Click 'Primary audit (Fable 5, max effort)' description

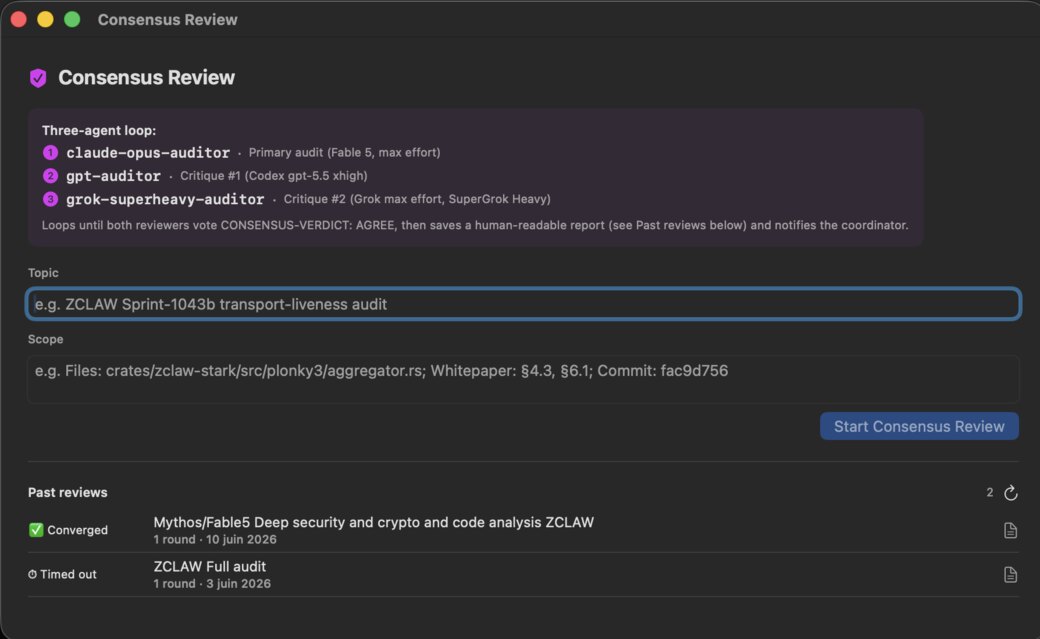tap(344, 153)
